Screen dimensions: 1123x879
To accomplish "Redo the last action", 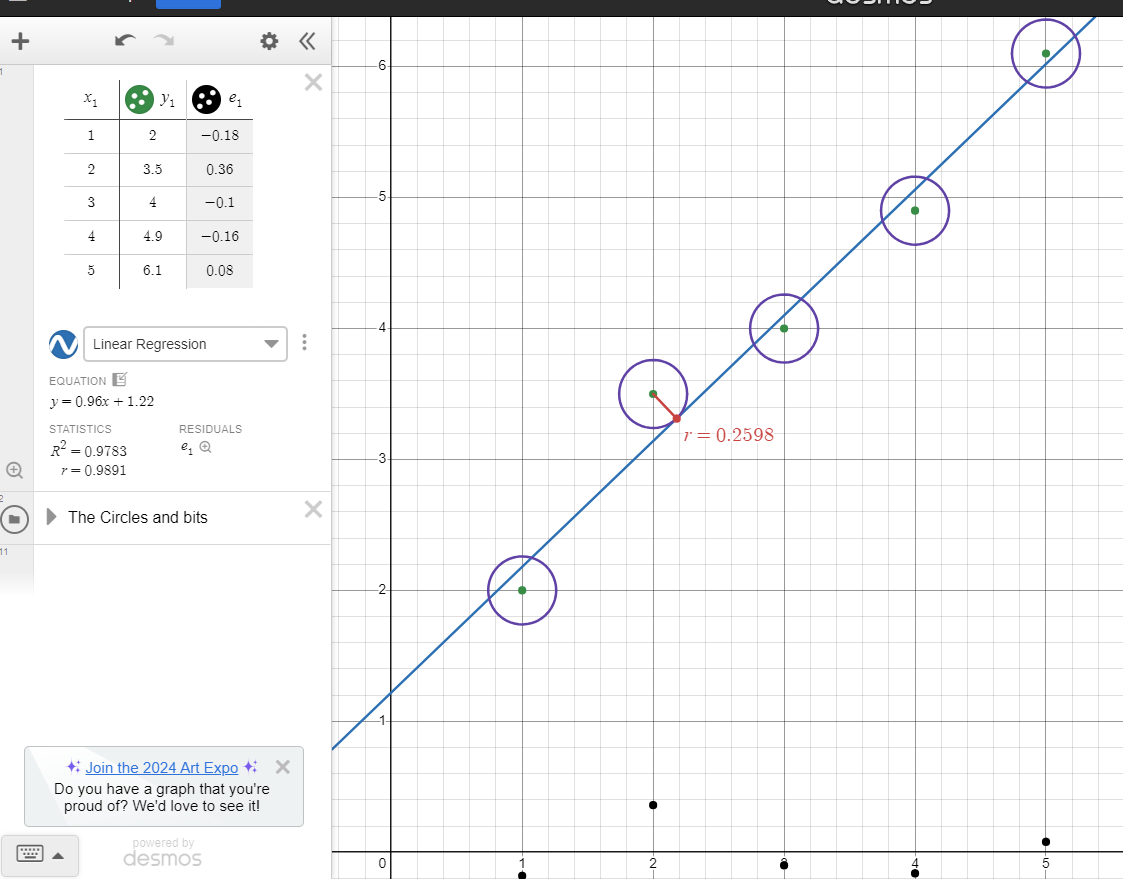I will [x=164, y=40].
